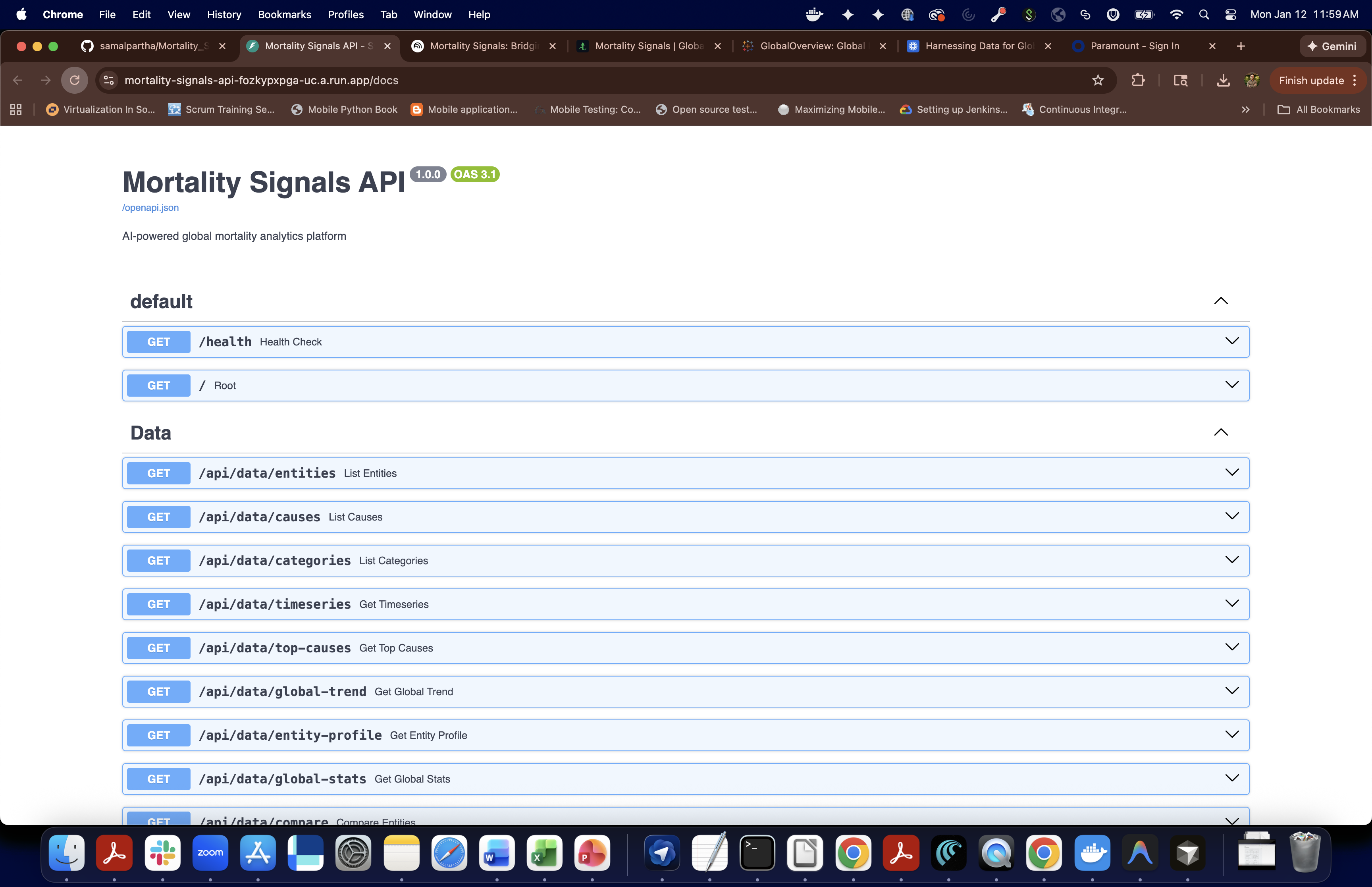Open Chrome downloads tray icon
This screenshot has height=887, width=1372.
[1223, 80]
